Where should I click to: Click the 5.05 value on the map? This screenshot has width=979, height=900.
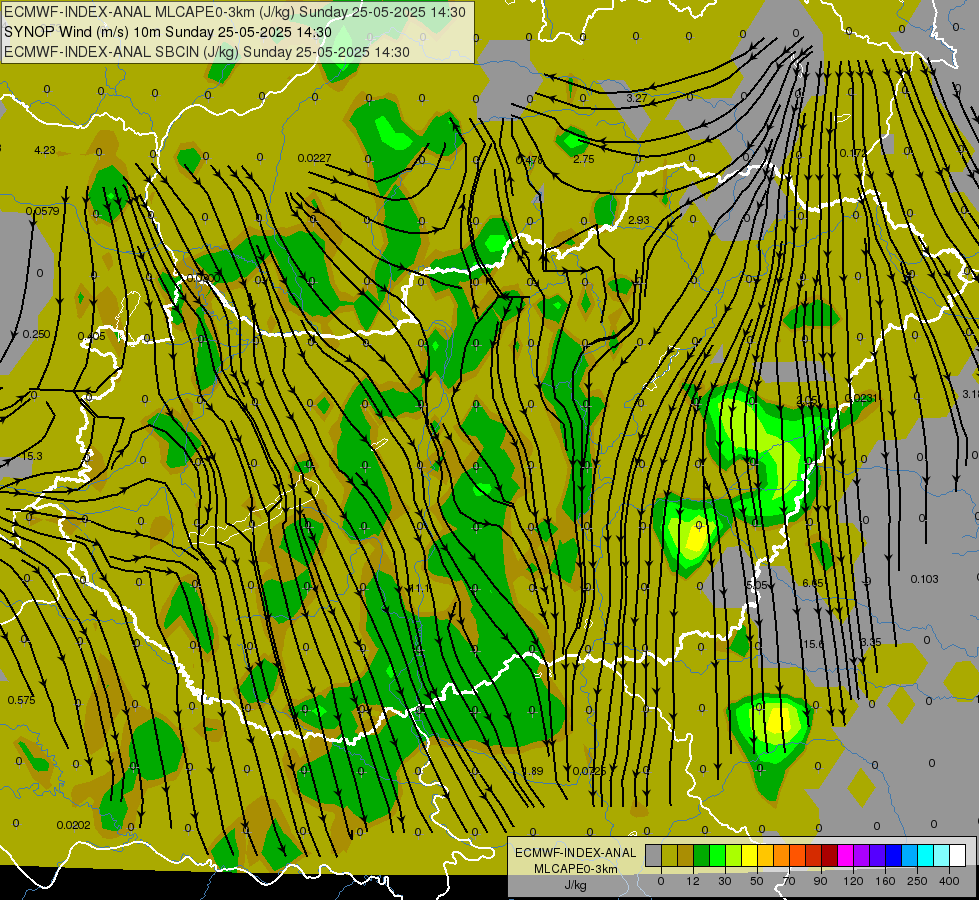click(x=757, y=585)
